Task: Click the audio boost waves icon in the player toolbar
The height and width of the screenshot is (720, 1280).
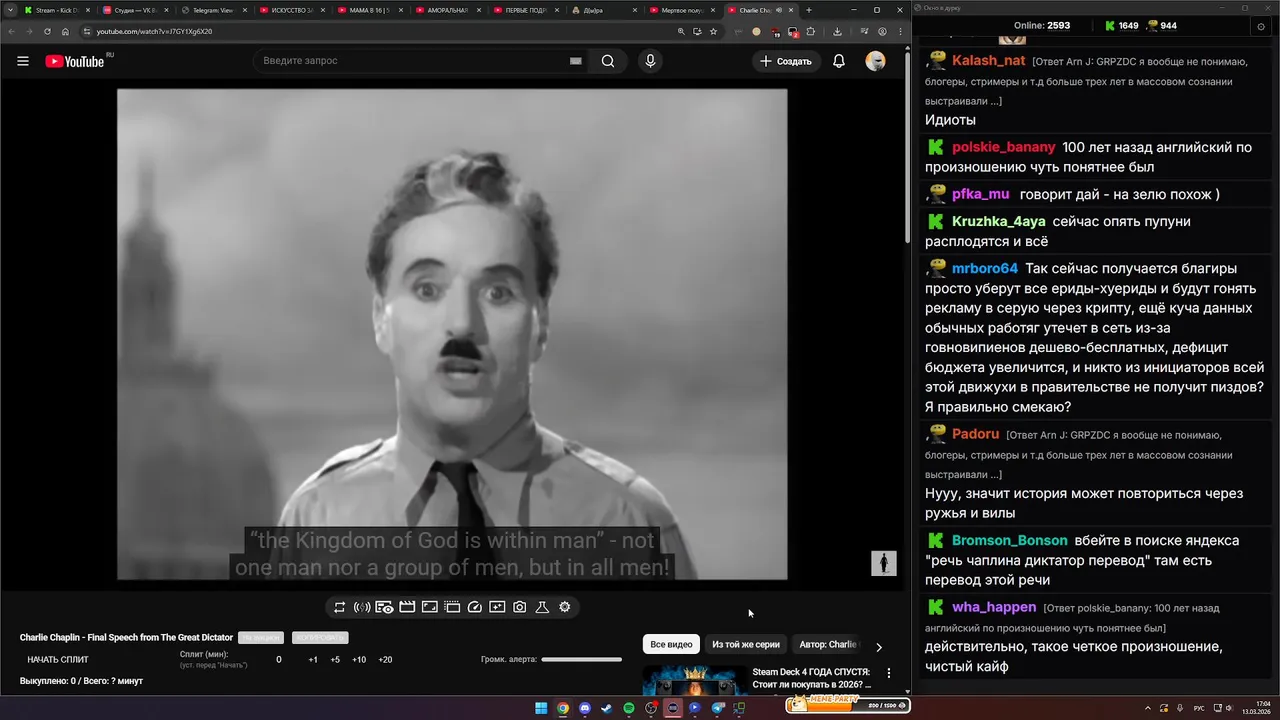Action: pos(362,607)
